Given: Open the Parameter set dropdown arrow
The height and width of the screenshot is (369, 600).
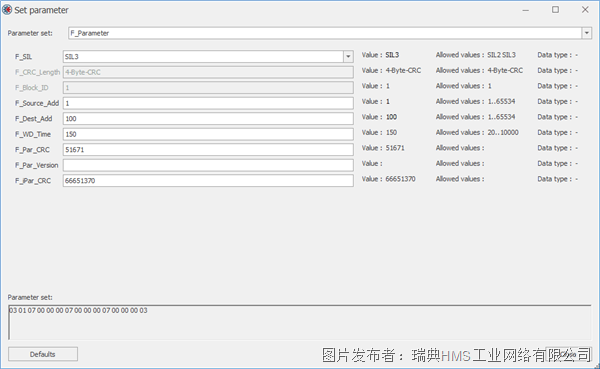Looking at the screenshot, I should (587, 33).
